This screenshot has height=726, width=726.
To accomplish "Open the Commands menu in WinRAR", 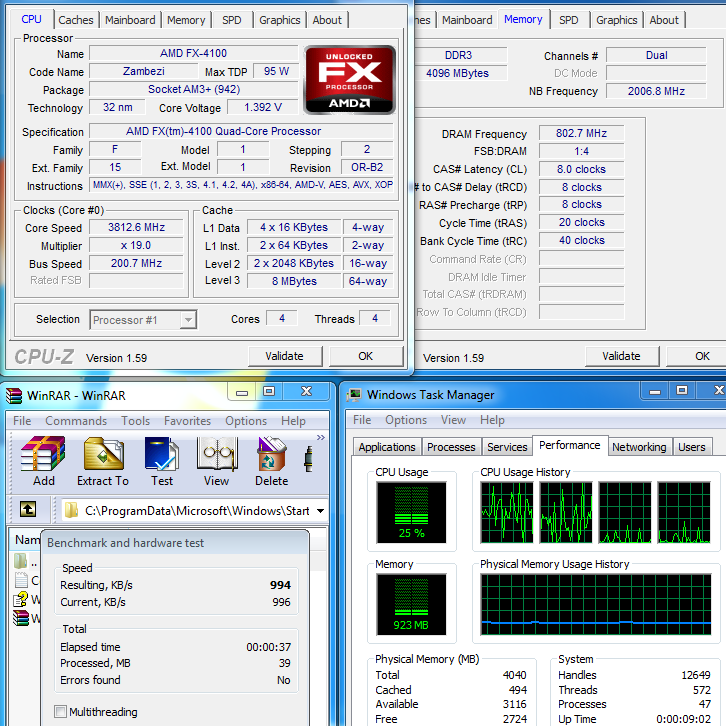I will click(x=75, y=421).
